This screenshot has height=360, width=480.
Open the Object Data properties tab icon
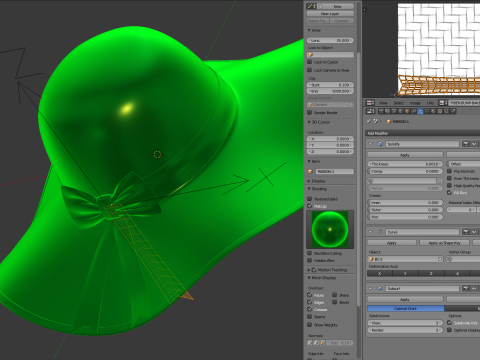pos(427,111)
